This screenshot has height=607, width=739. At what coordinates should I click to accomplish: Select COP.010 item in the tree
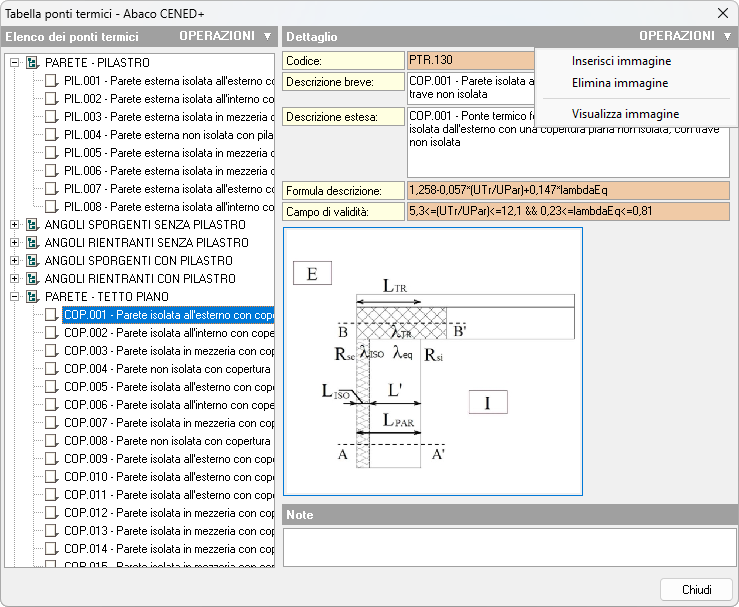click(168, 477)
